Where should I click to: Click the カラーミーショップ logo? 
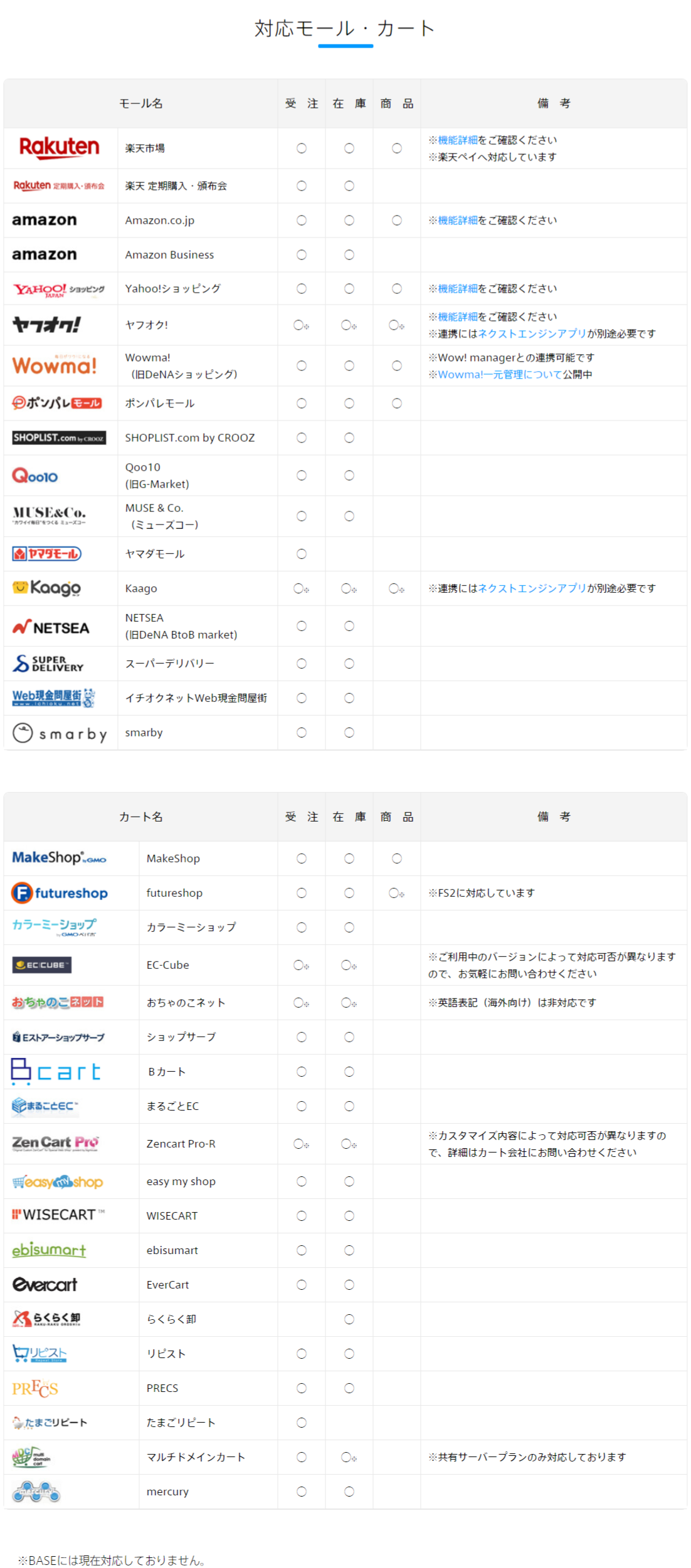point(55,927)
